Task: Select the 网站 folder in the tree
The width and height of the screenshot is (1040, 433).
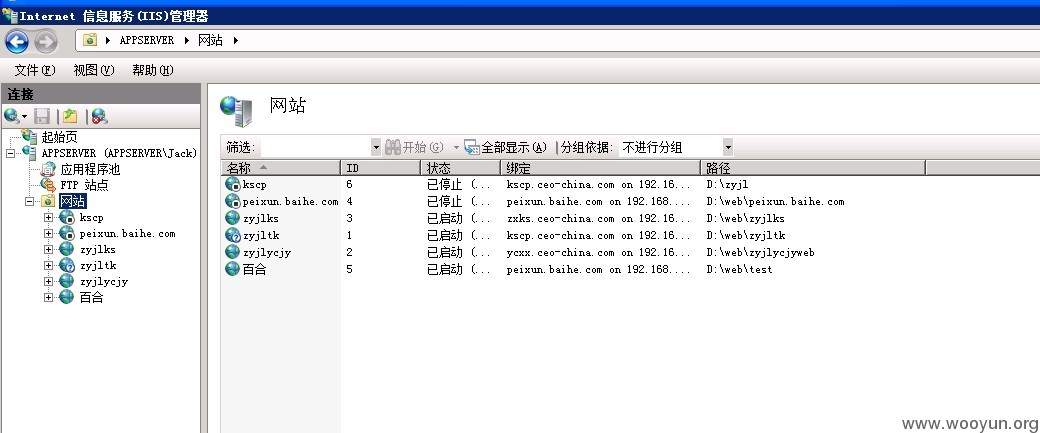Action: click(x=73, y=201)
